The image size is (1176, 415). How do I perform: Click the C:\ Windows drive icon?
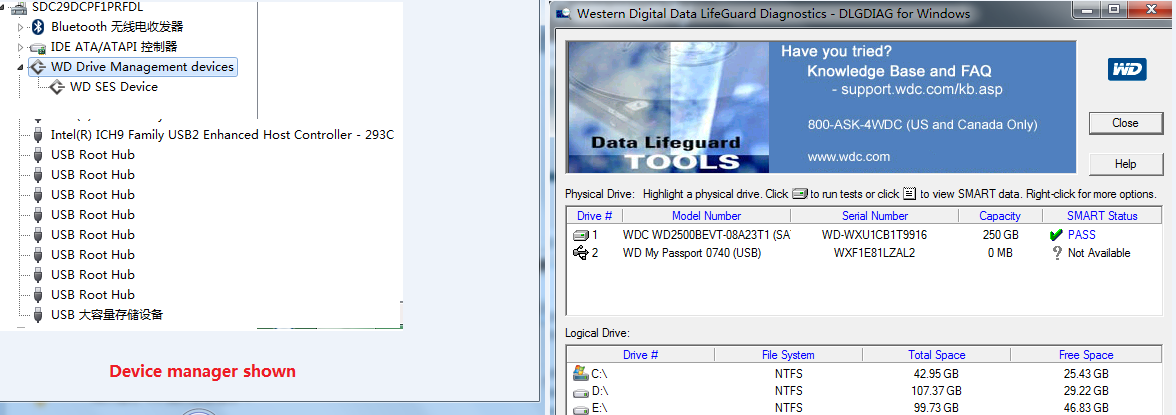[580, 372]
